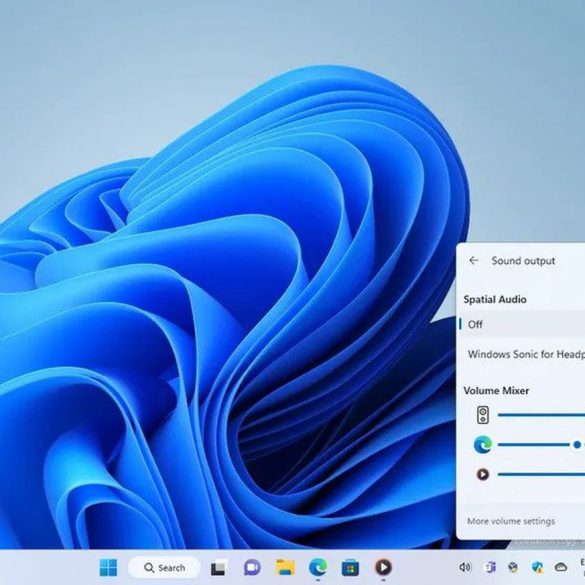585x585 pixels.
Task: Open the Chat app on the taskbar
Action: [x=252, y=567]
